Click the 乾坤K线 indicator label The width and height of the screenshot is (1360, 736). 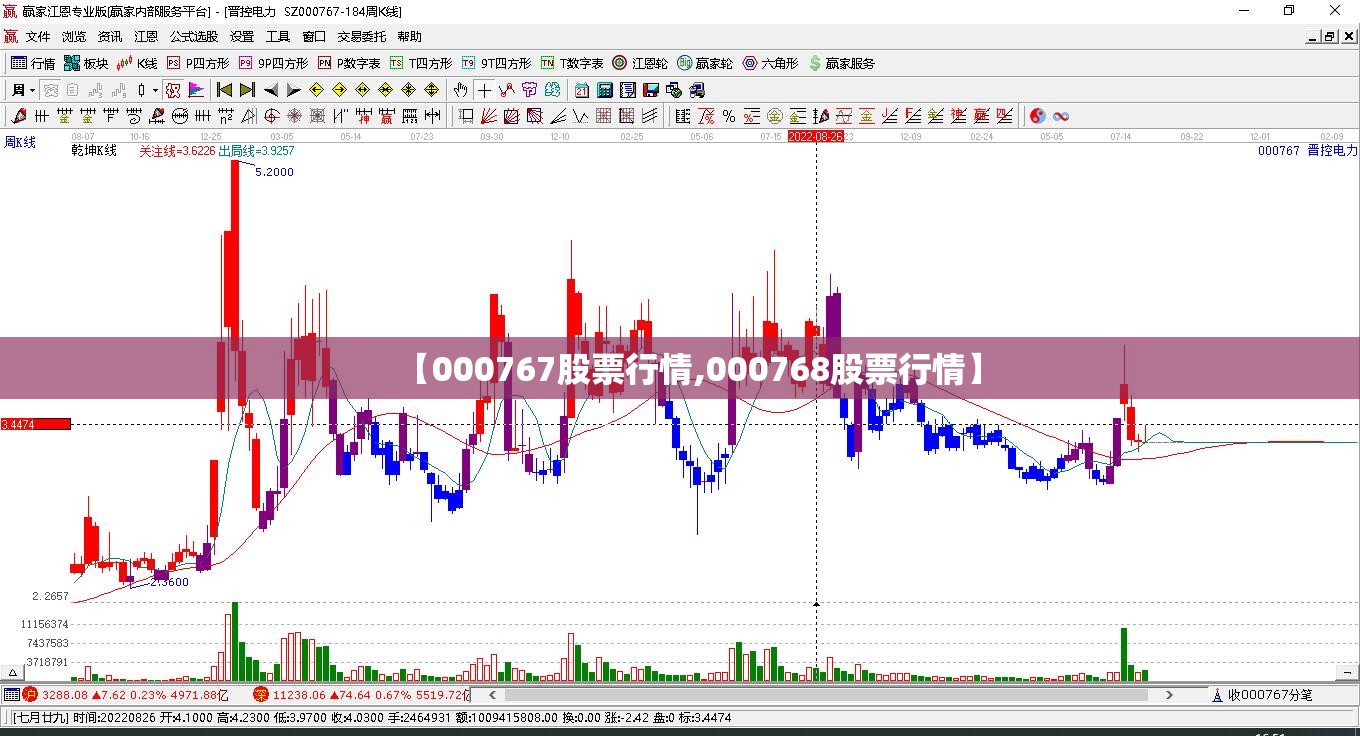pyautogui.click(x=94, y=151)
